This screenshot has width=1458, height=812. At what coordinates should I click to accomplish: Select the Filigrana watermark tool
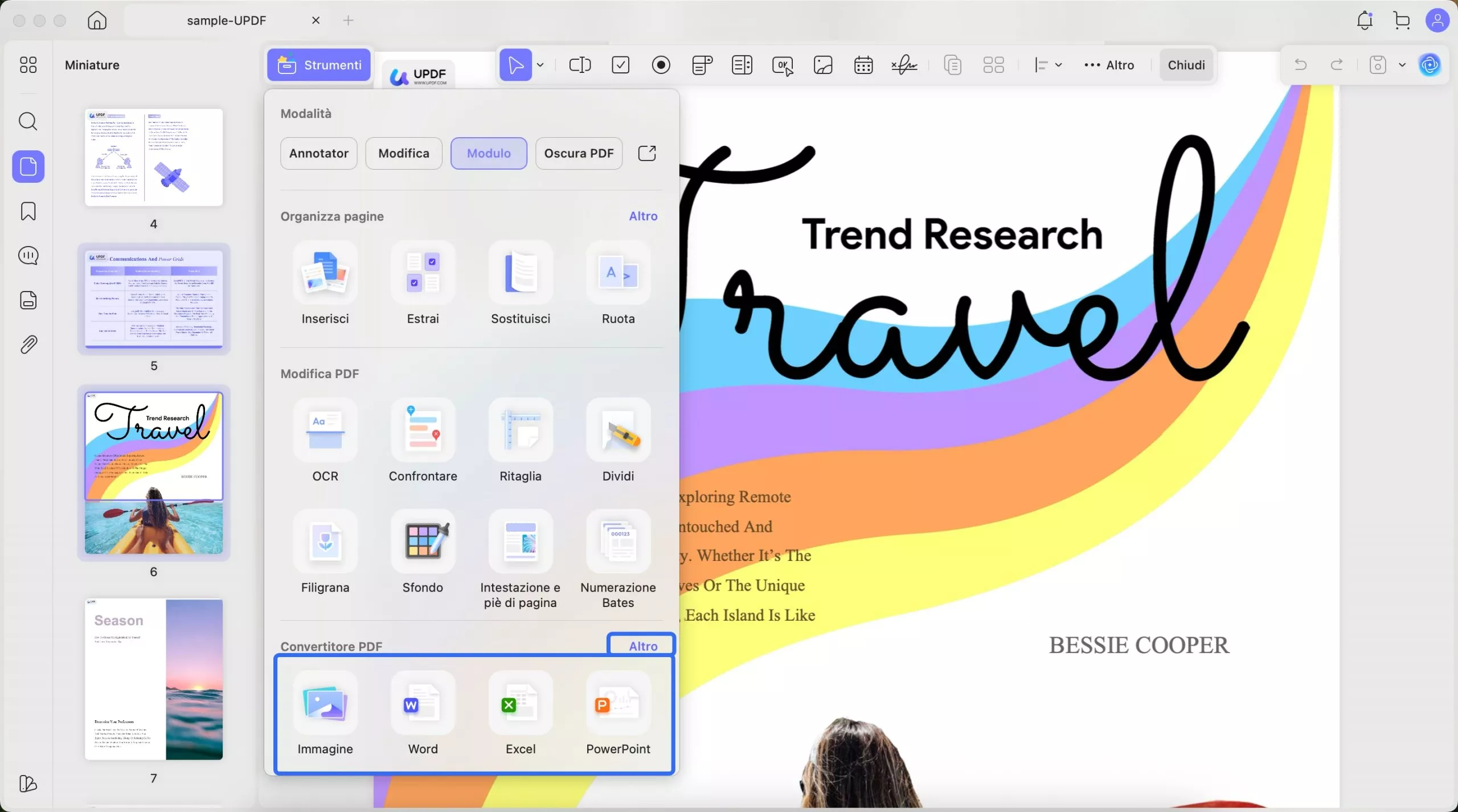pyautogui.click(x=325, y=542)
